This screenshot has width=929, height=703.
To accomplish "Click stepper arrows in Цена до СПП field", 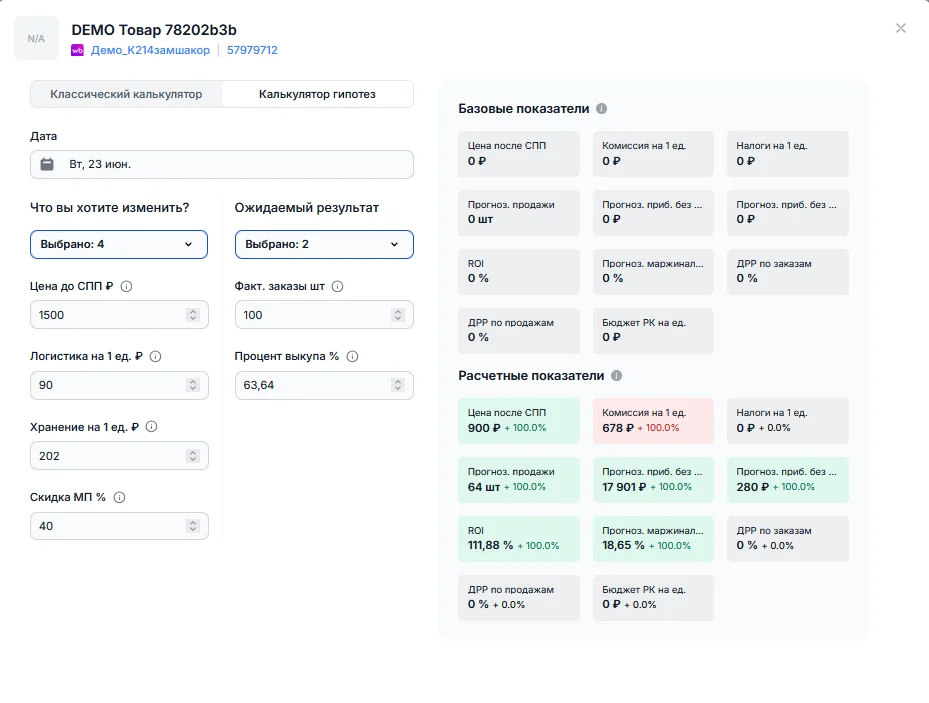I will pos(193,315).
